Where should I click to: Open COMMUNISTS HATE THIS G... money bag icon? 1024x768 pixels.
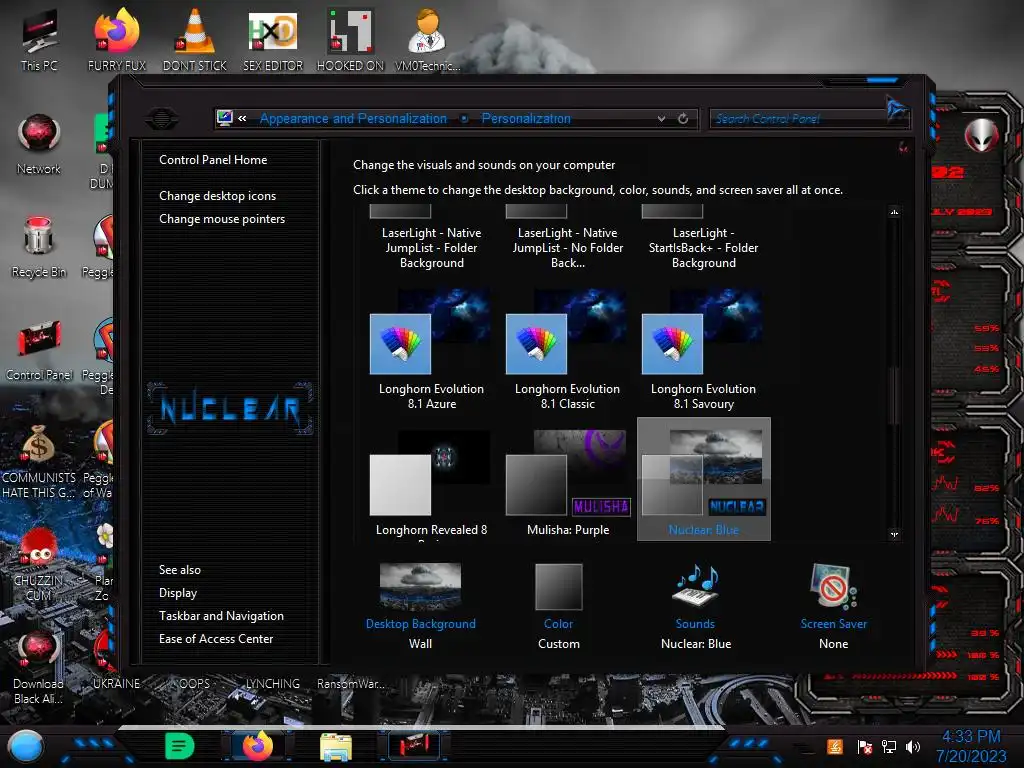click(39, 461)
